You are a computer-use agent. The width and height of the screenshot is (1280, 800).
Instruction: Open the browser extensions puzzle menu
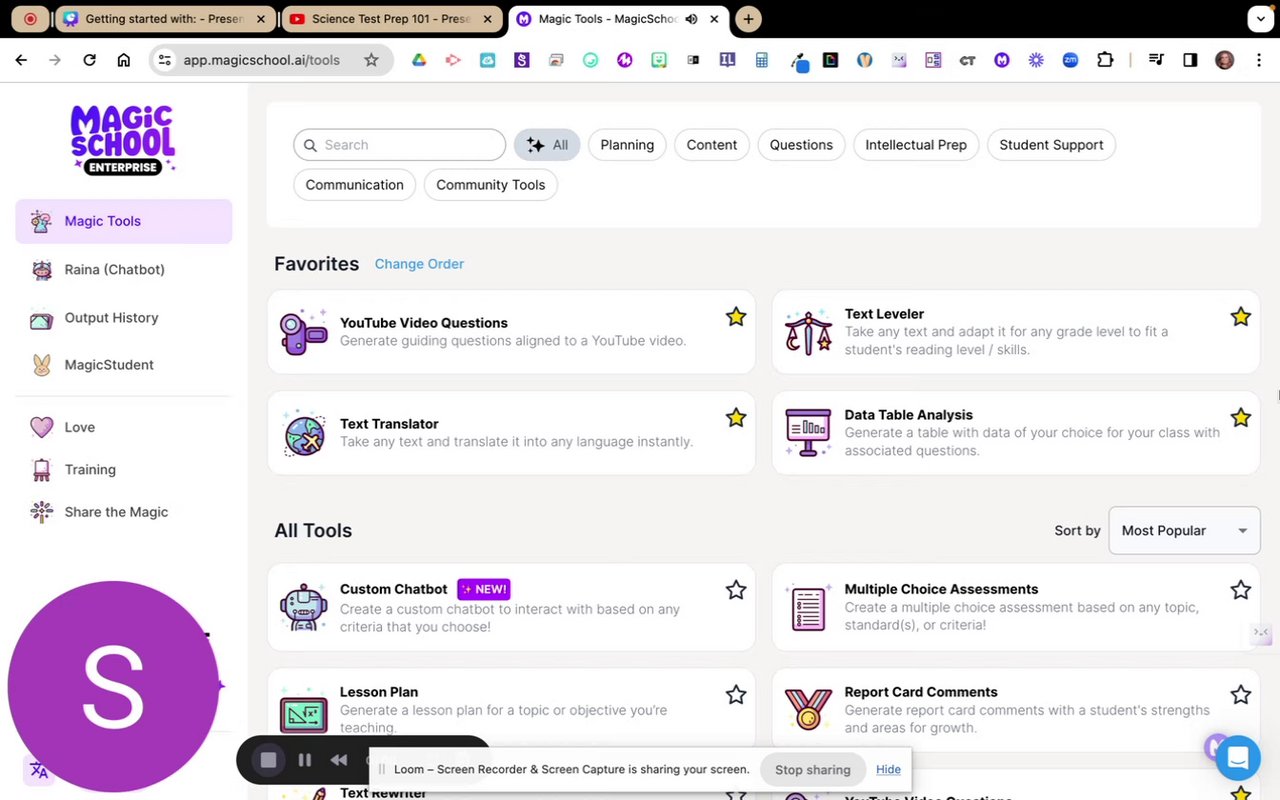(x=1105, y=60)
